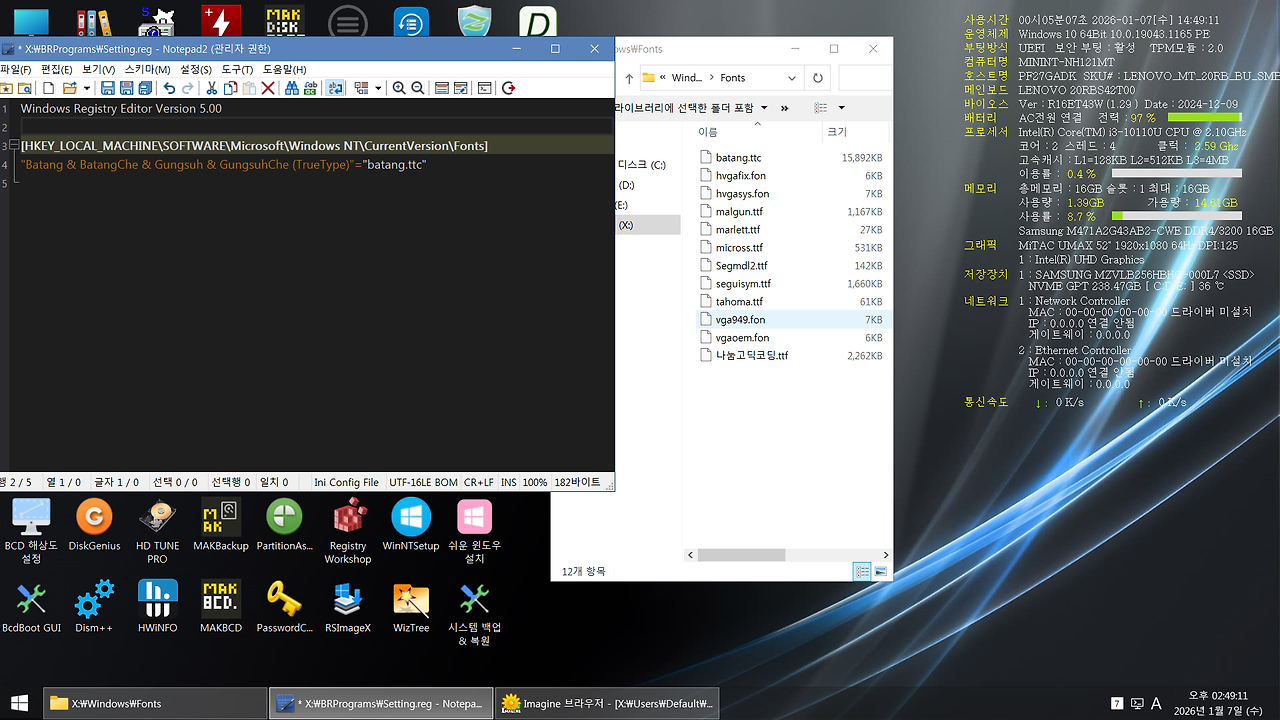Open the 도움말(H) menu
The image size is (1280, 720).
point(284,69)
